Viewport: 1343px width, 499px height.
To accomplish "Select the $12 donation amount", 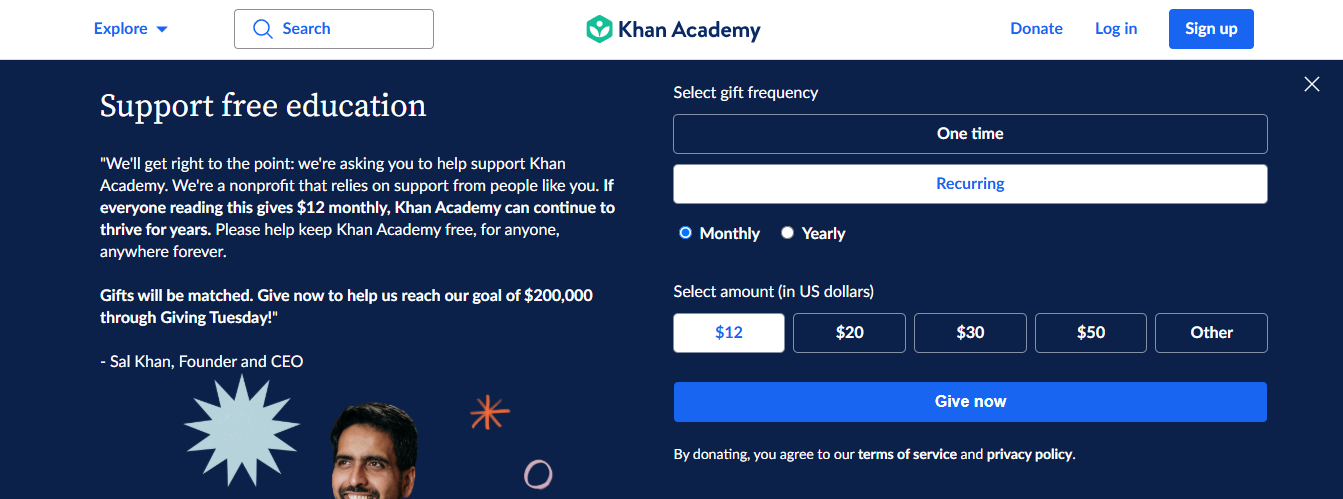I will [729, 333].
